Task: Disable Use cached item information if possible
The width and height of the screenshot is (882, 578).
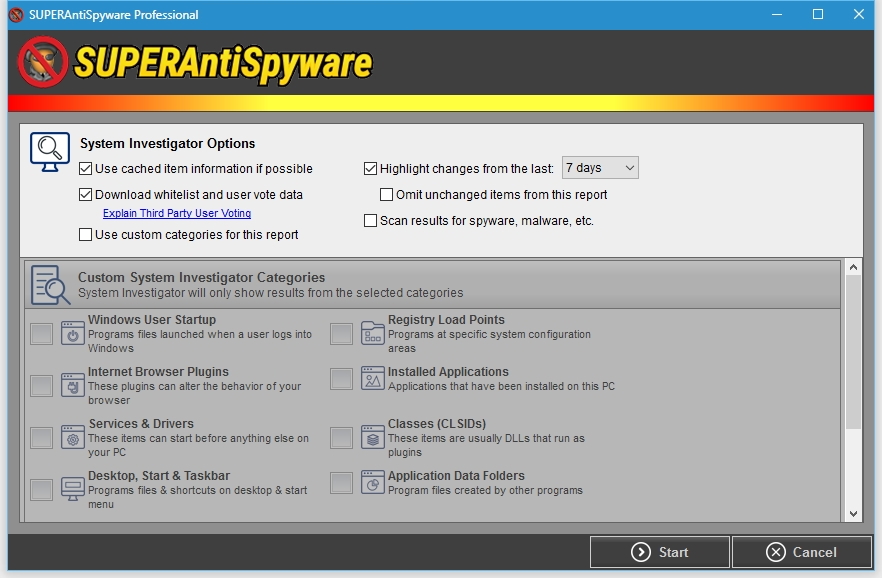Action: click(x=86, y=169)
